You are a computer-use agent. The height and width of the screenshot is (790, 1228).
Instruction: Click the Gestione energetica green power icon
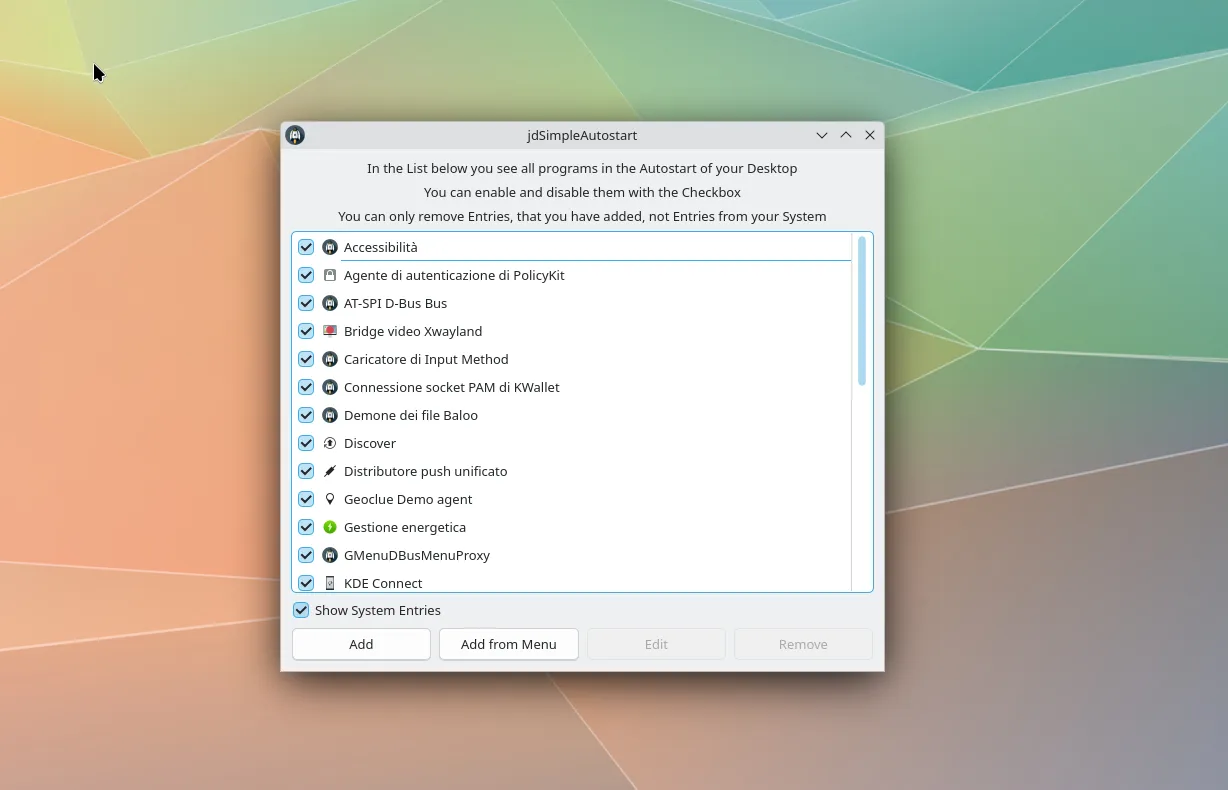pos(330,527)
